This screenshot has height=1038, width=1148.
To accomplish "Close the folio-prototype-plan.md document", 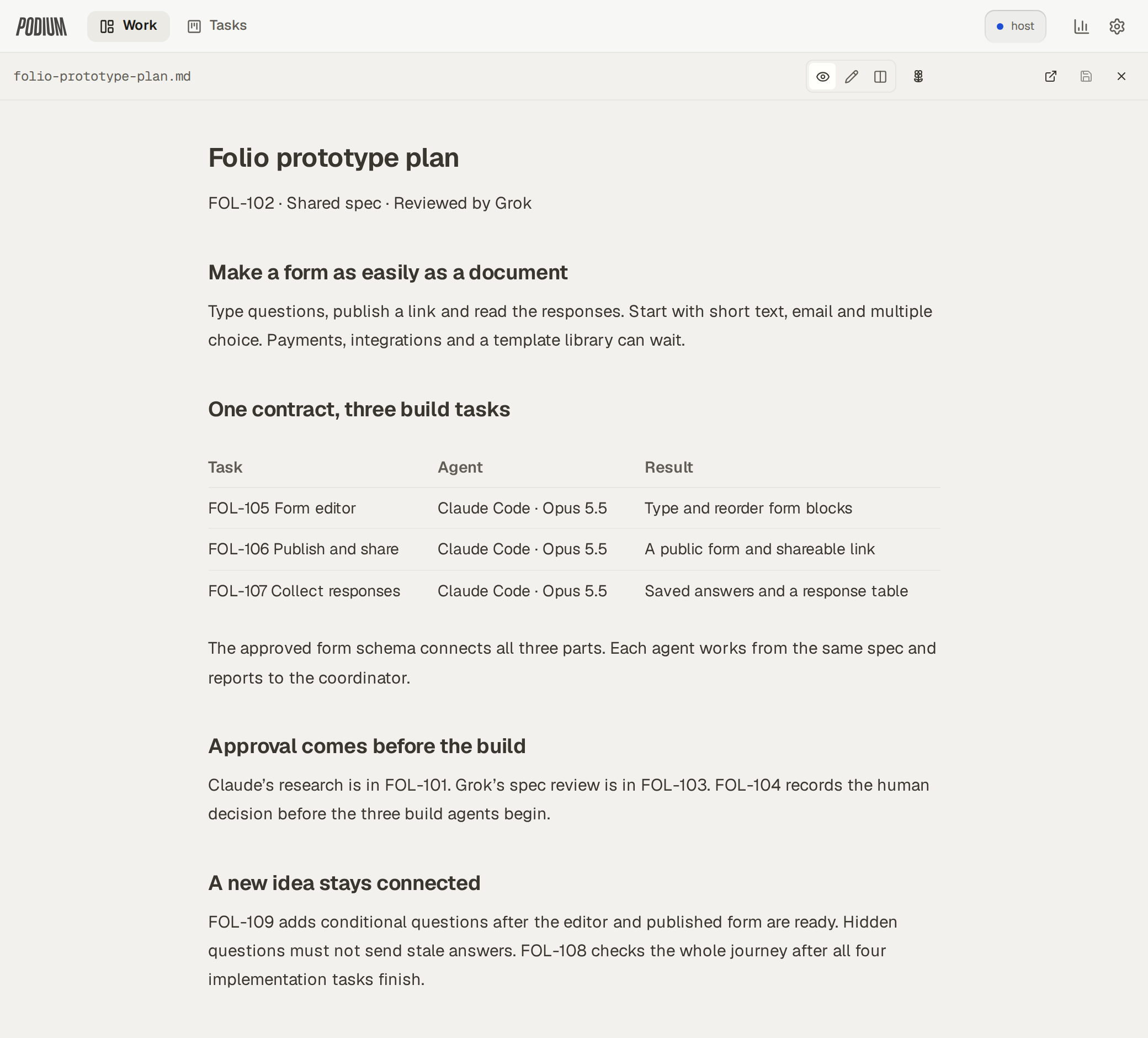I will 1122,76.
